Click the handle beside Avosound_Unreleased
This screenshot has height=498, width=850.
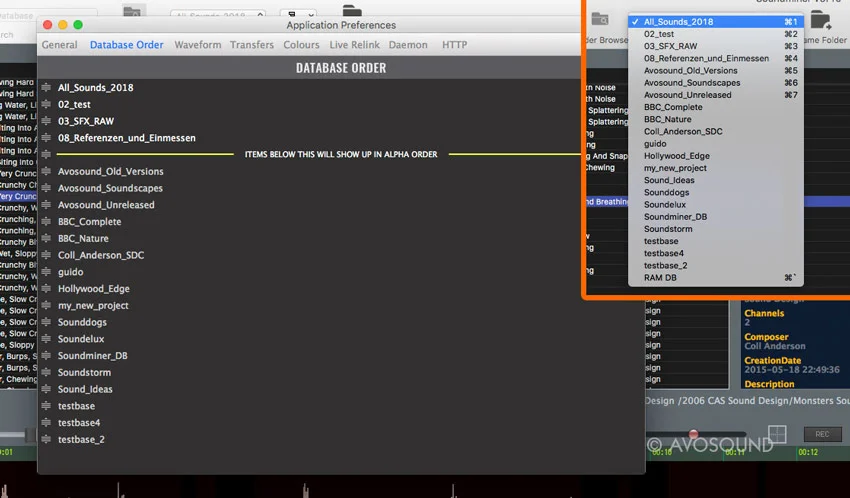(46, 205)
